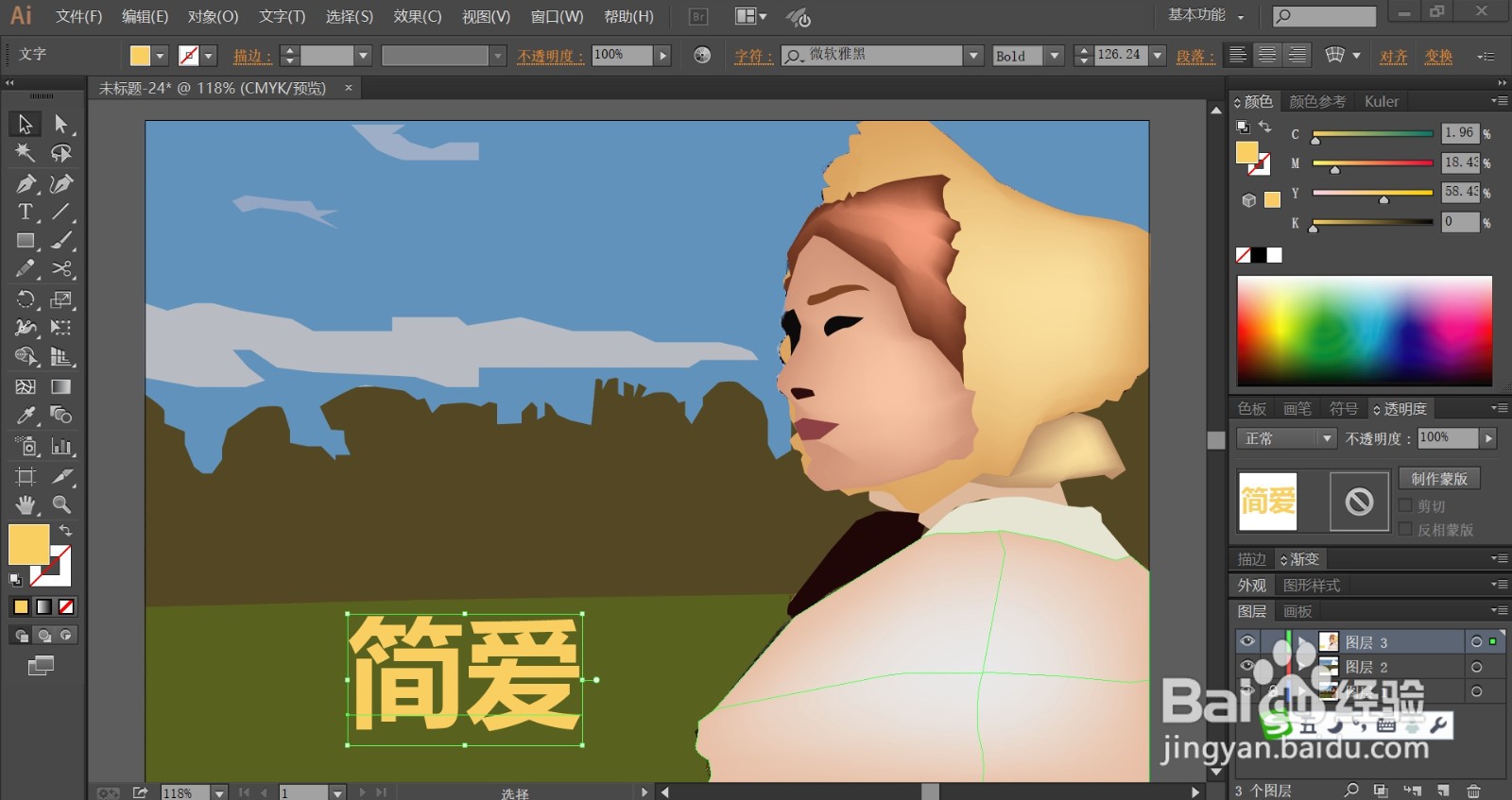Image resolution: width=1512 pixels, height=800 pixels.
Task: Open the Recolor Artwork wheel icon
Action: [x=702, y=55]
